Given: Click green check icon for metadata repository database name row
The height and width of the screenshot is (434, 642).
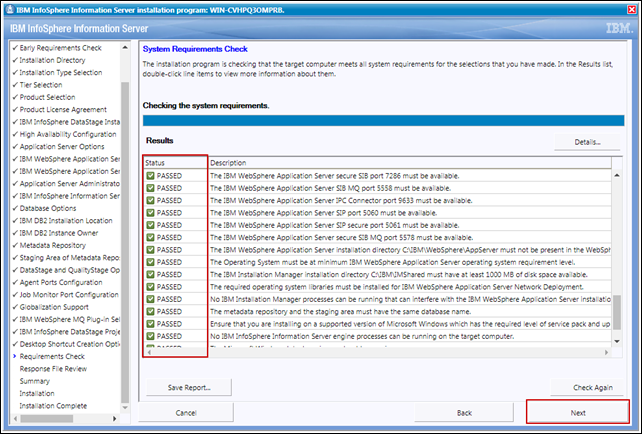Looking at the screenshot, I should point(150,311).
